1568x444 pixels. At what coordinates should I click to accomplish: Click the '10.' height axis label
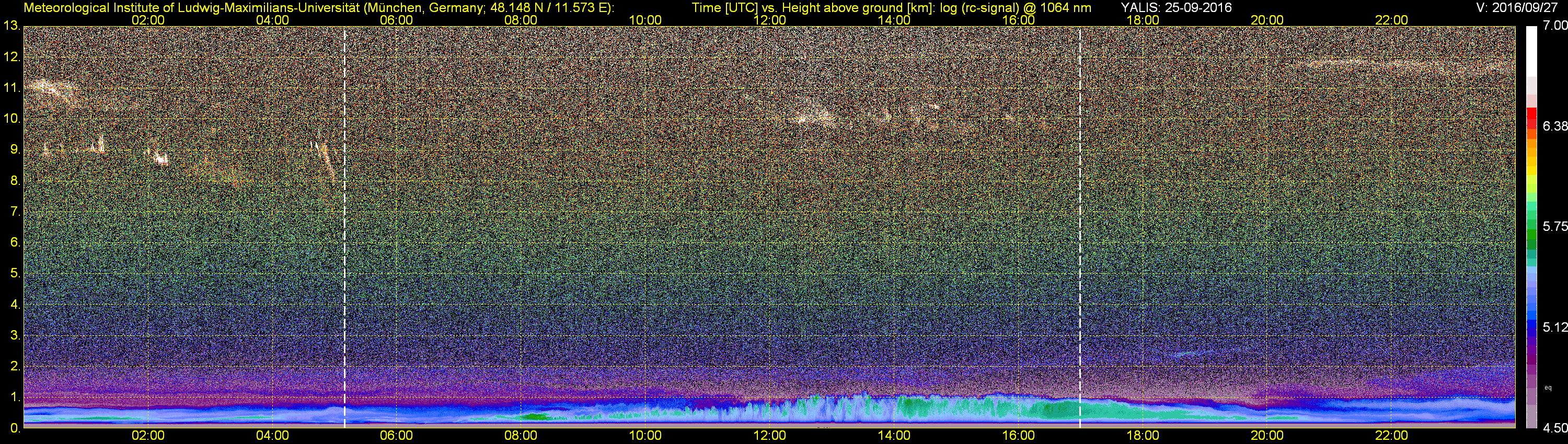[11, 119]
